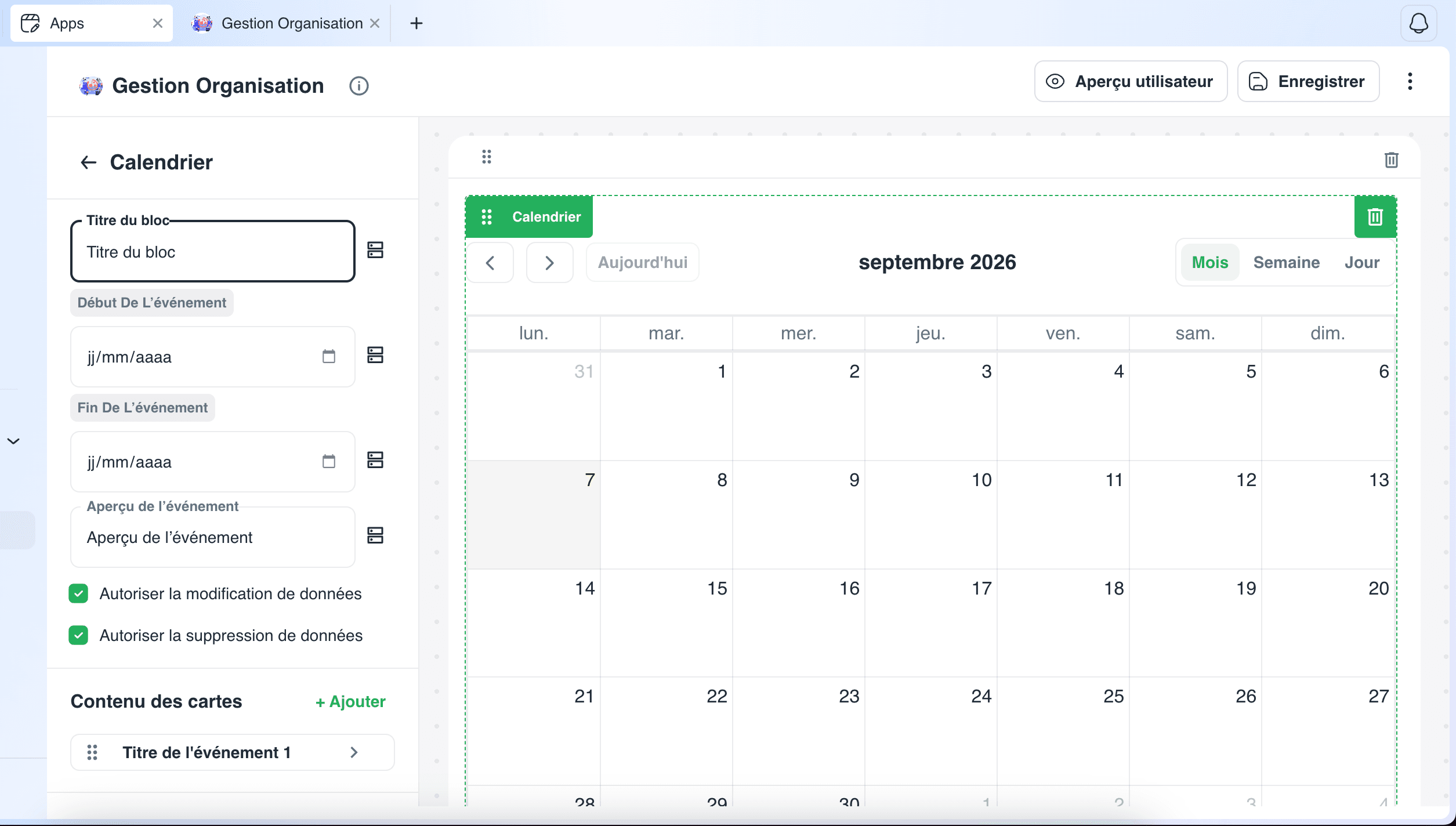The width and height of the screenshot is (1456, 826).
Task: Close the Apps tab
Action: tap(158, 23)
